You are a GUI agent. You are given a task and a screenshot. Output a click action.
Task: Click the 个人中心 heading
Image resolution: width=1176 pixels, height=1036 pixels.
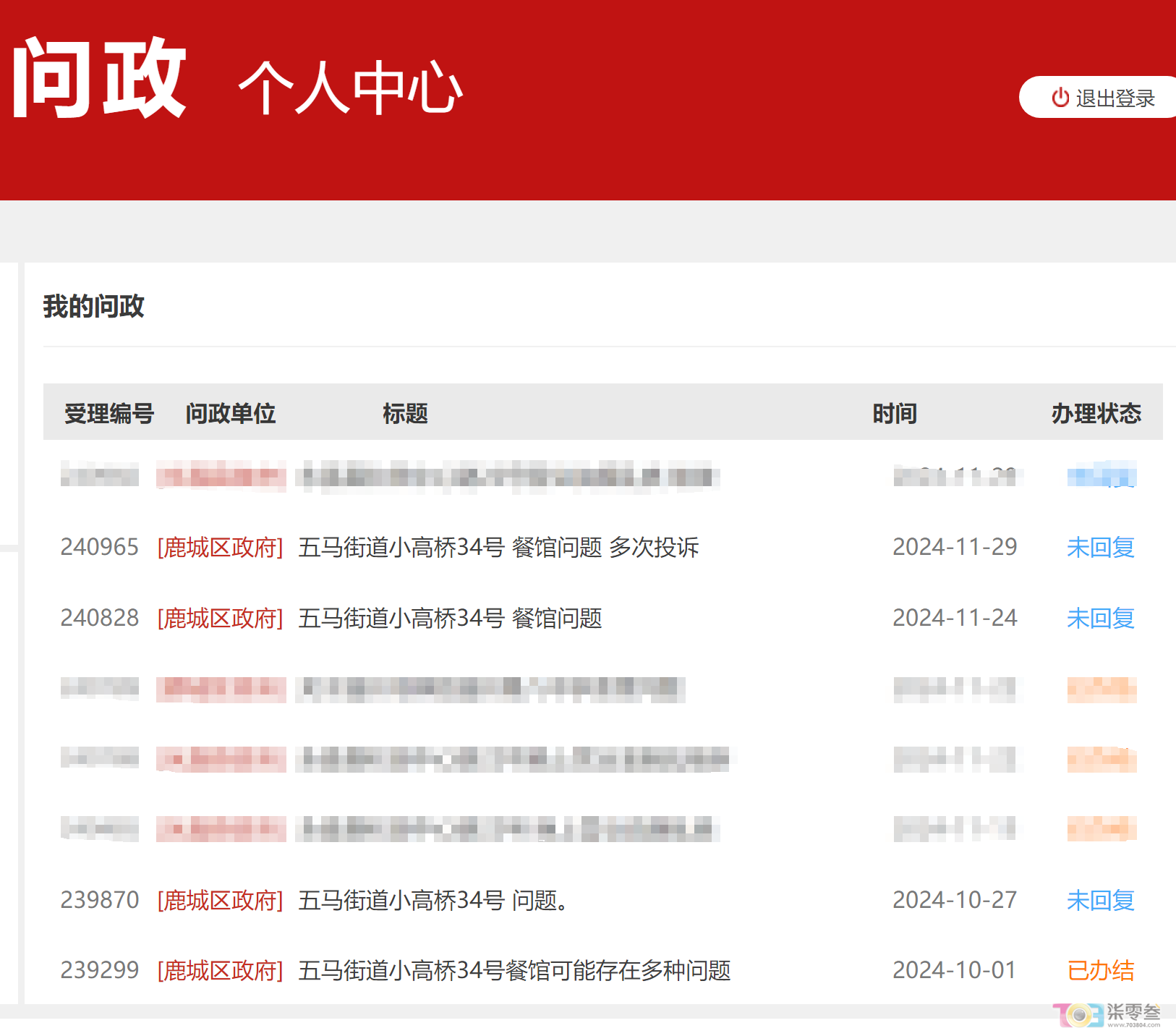point(351,88)
